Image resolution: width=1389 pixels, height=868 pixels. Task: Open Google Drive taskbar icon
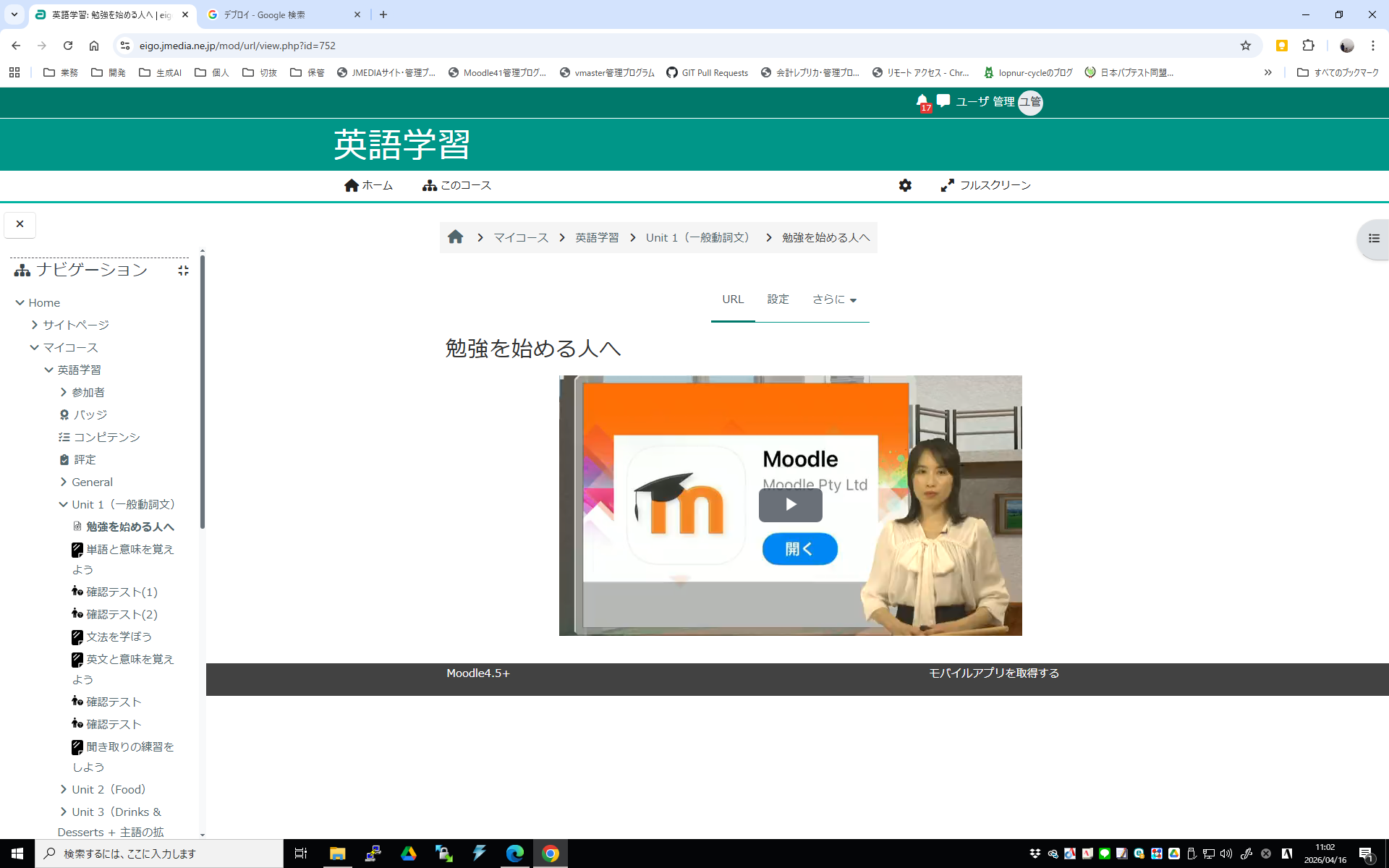[x=408, y=854]
